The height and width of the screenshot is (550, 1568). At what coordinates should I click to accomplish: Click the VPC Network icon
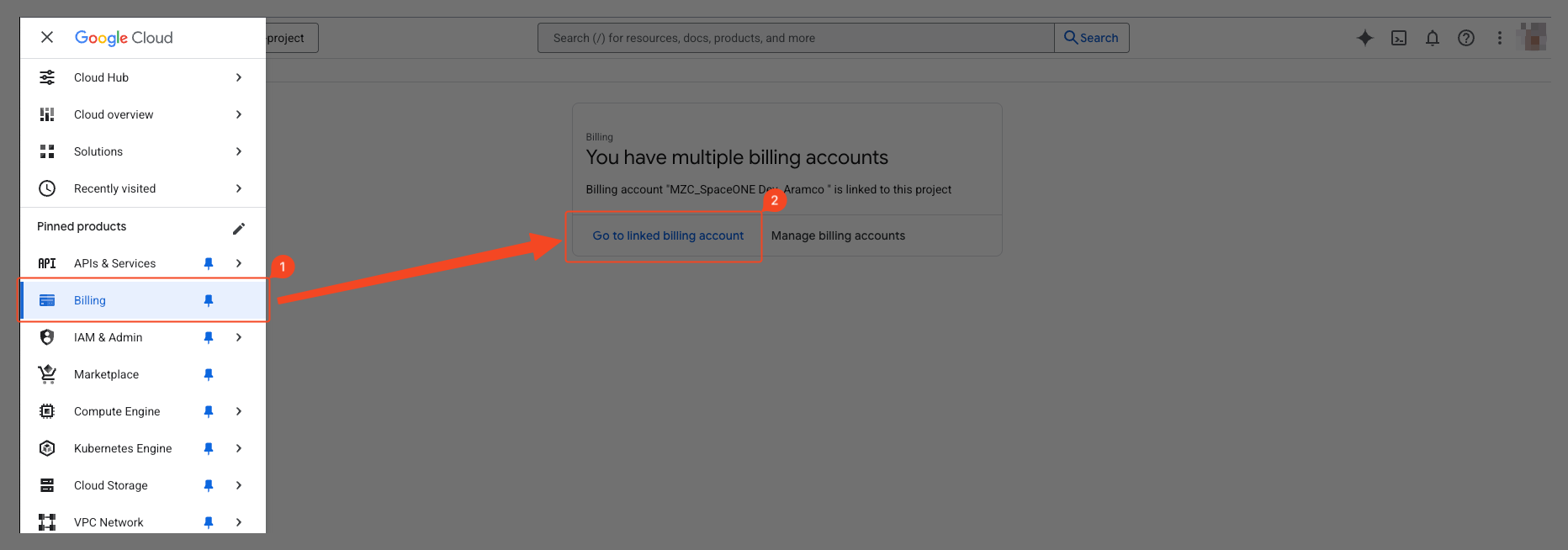(x=47, y=522)
